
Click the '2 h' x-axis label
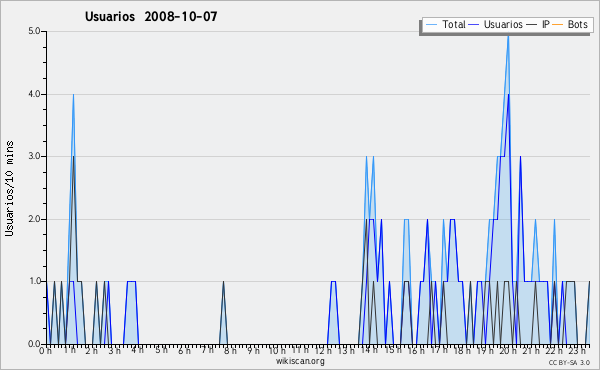click(91, 351)
